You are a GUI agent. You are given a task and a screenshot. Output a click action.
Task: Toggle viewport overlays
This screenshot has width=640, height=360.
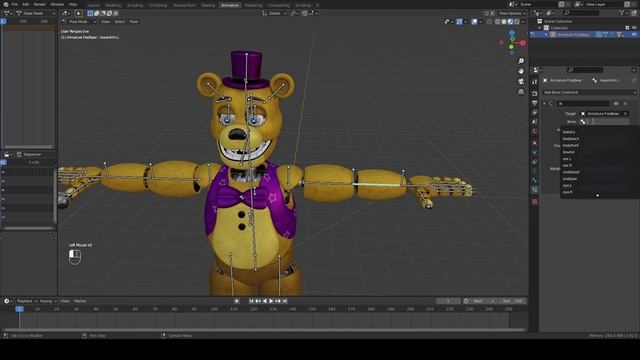pos(474,22)
